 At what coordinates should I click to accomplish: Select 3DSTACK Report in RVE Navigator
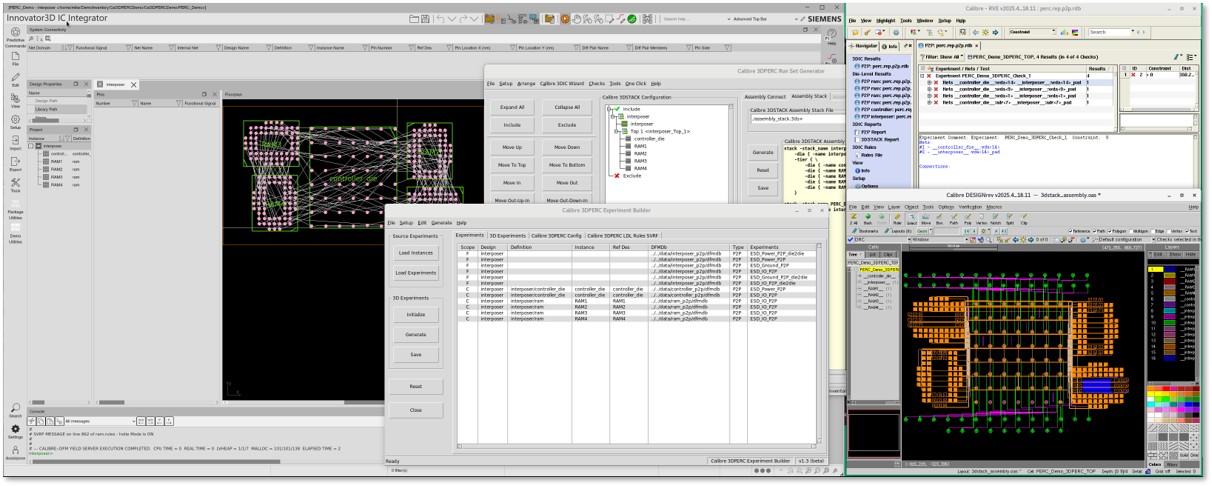878,139
